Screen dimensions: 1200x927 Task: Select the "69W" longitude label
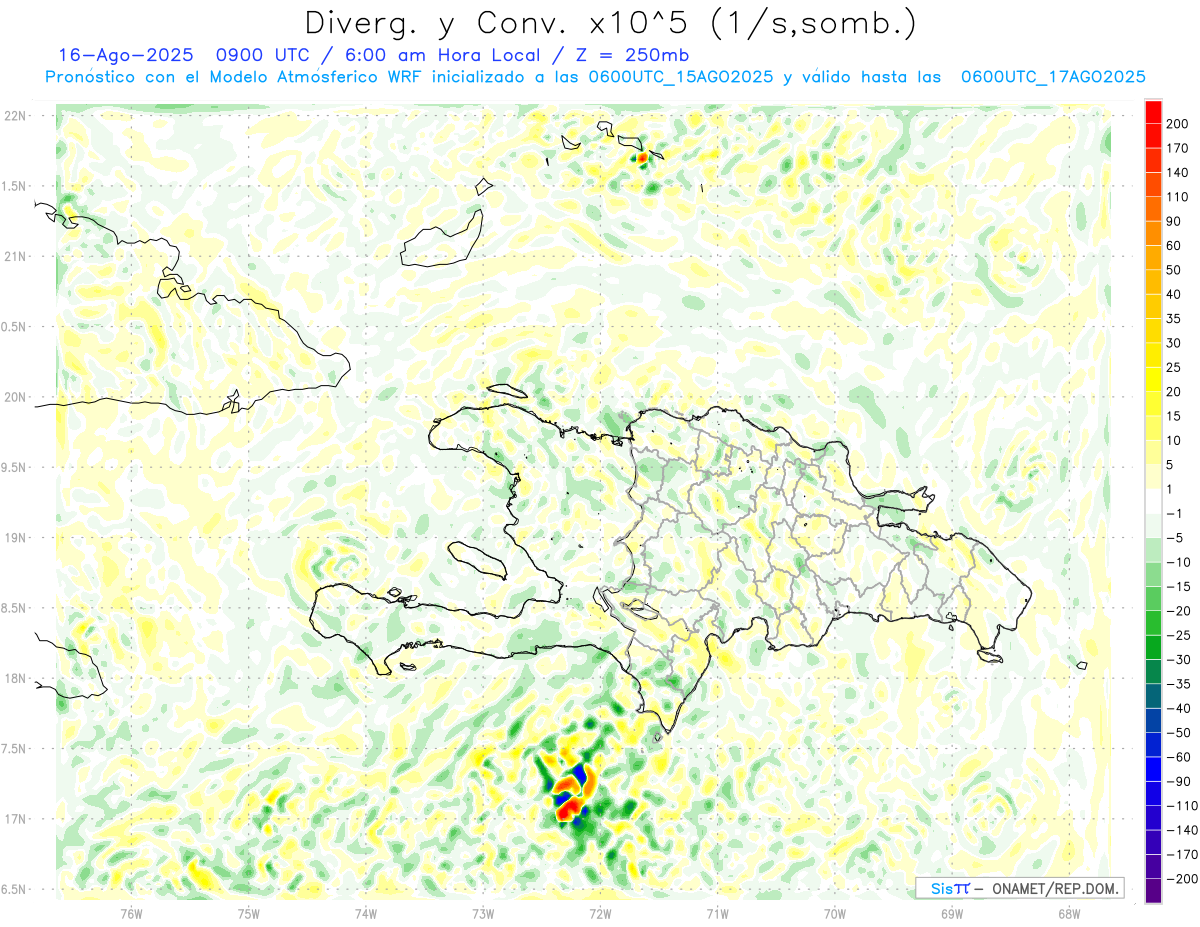point(952,913)
